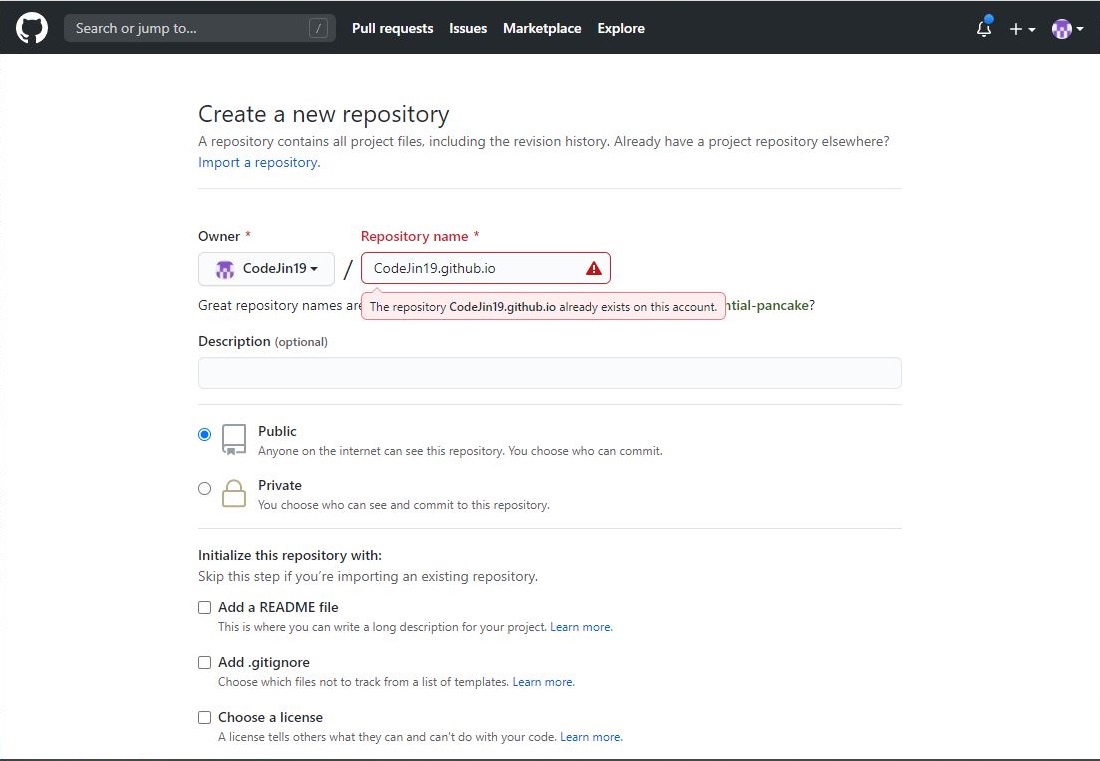This screenshot has height=761, width=1100.
Task: Open Marketplace from the header
Action: [542, 28]
